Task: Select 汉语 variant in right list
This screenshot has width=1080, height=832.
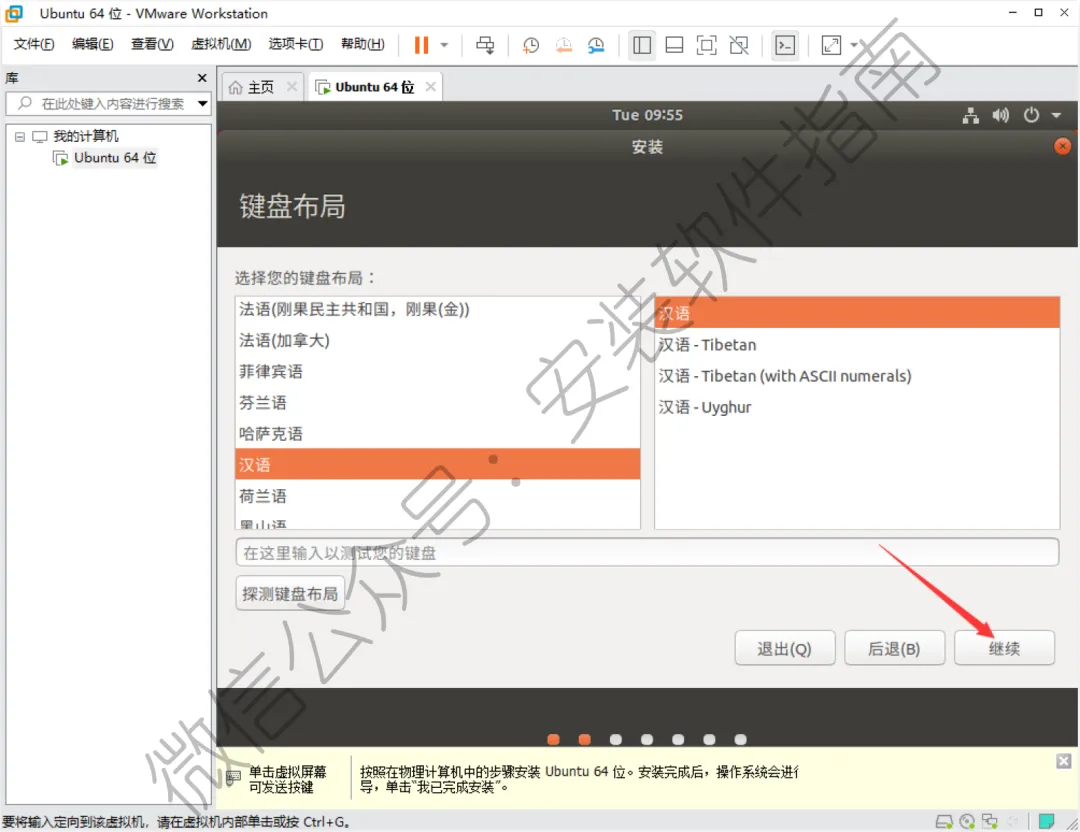Action: click(x=857, y=313)
